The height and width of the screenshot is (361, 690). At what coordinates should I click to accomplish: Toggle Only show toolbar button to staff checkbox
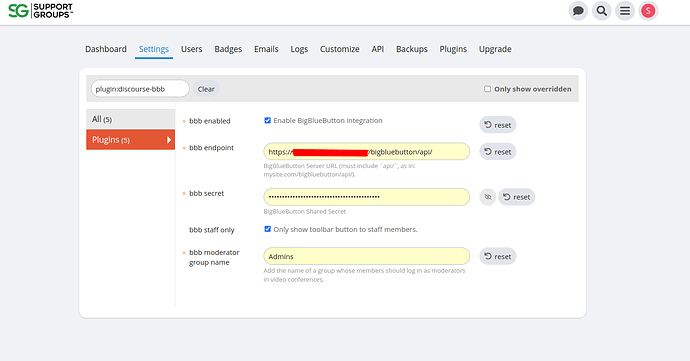(x=267, y=229)
